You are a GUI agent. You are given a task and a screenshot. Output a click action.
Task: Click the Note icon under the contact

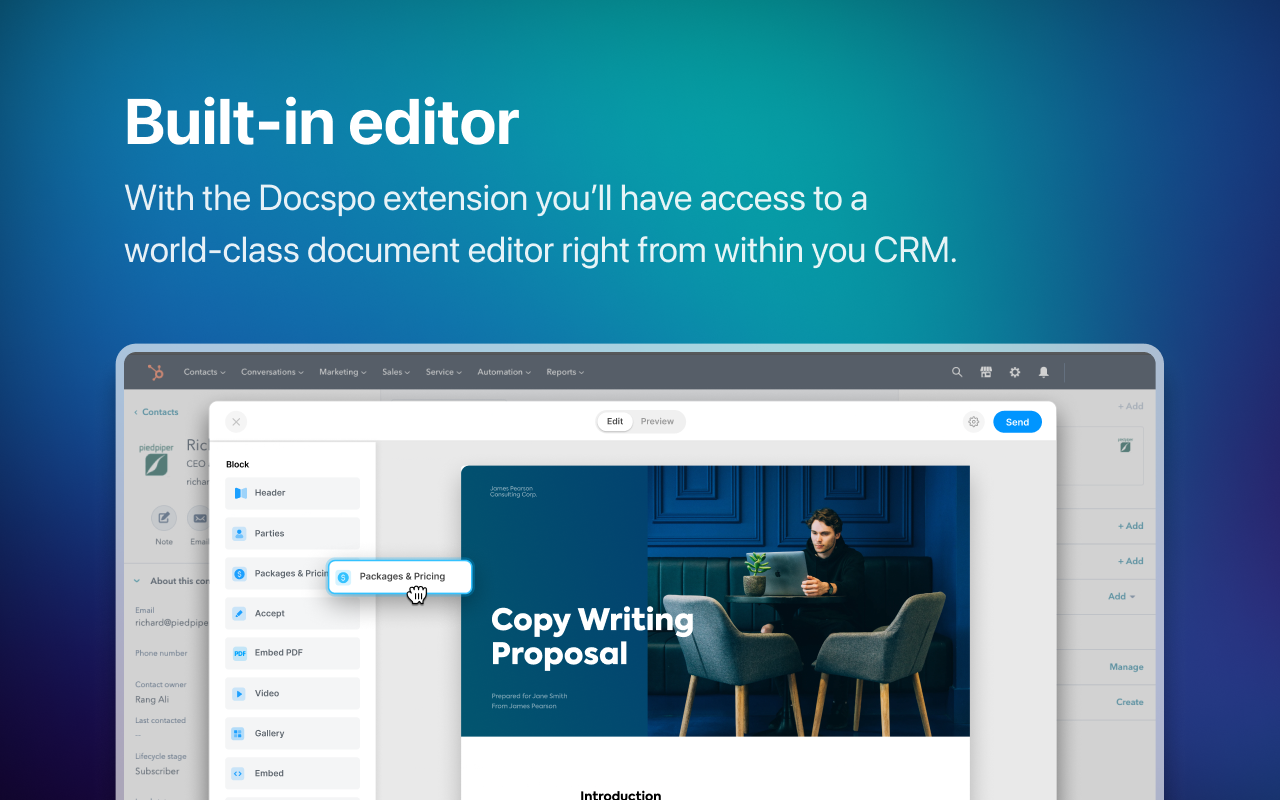click(164, 518)
